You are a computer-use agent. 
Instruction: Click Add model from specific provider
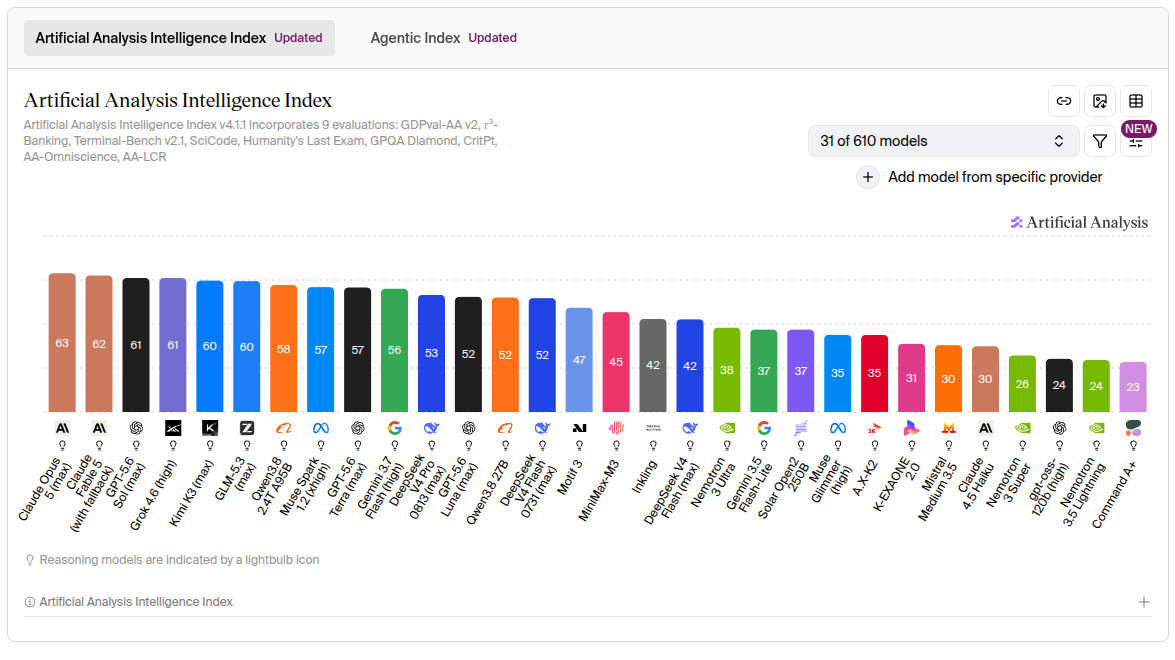click(995, 178)
